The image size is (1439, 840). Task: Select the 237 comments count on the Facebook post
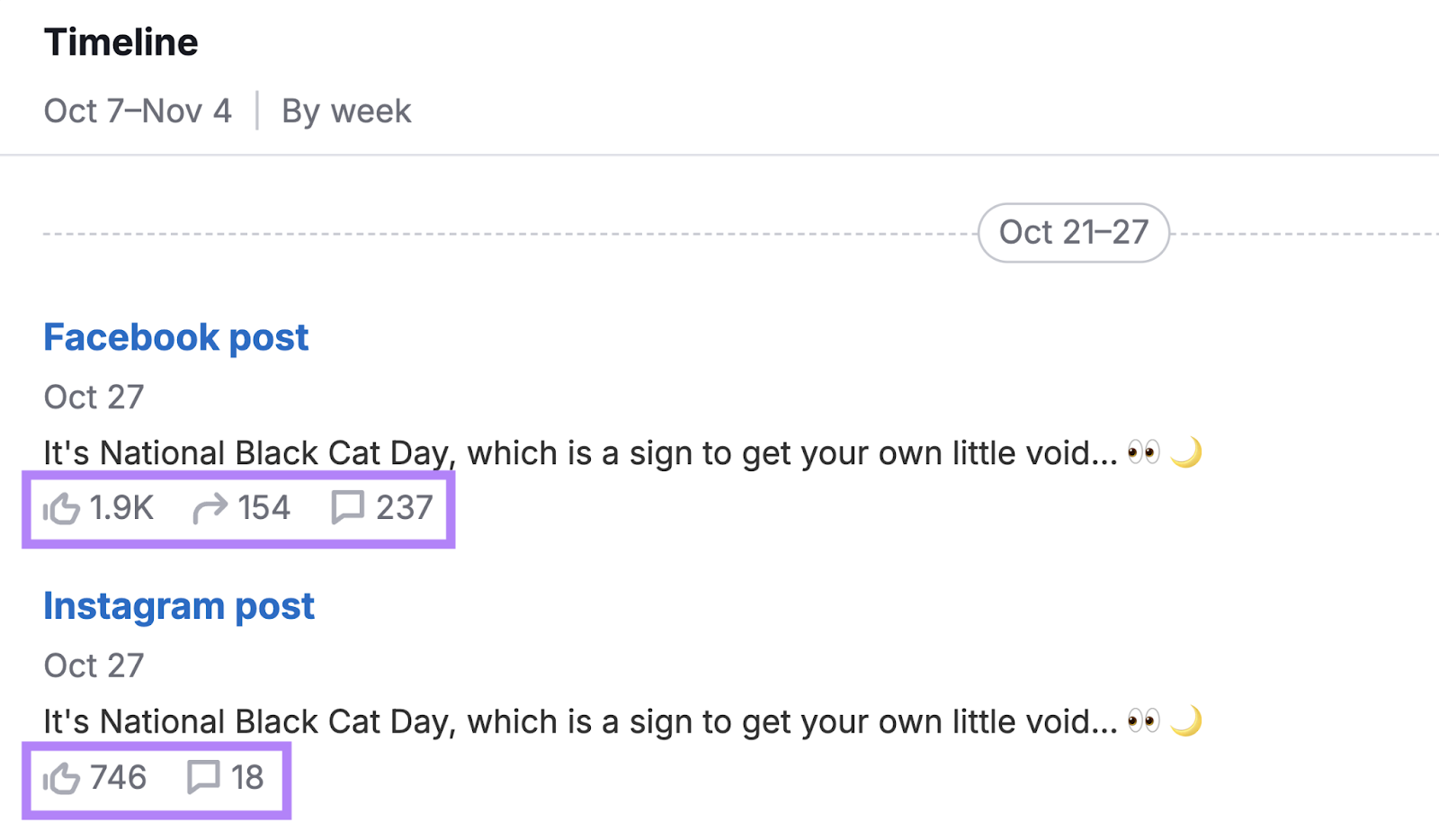403,507
